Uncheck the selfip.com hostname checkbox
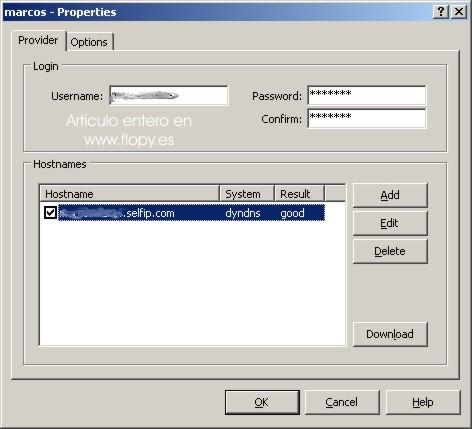 click(50, 213)
